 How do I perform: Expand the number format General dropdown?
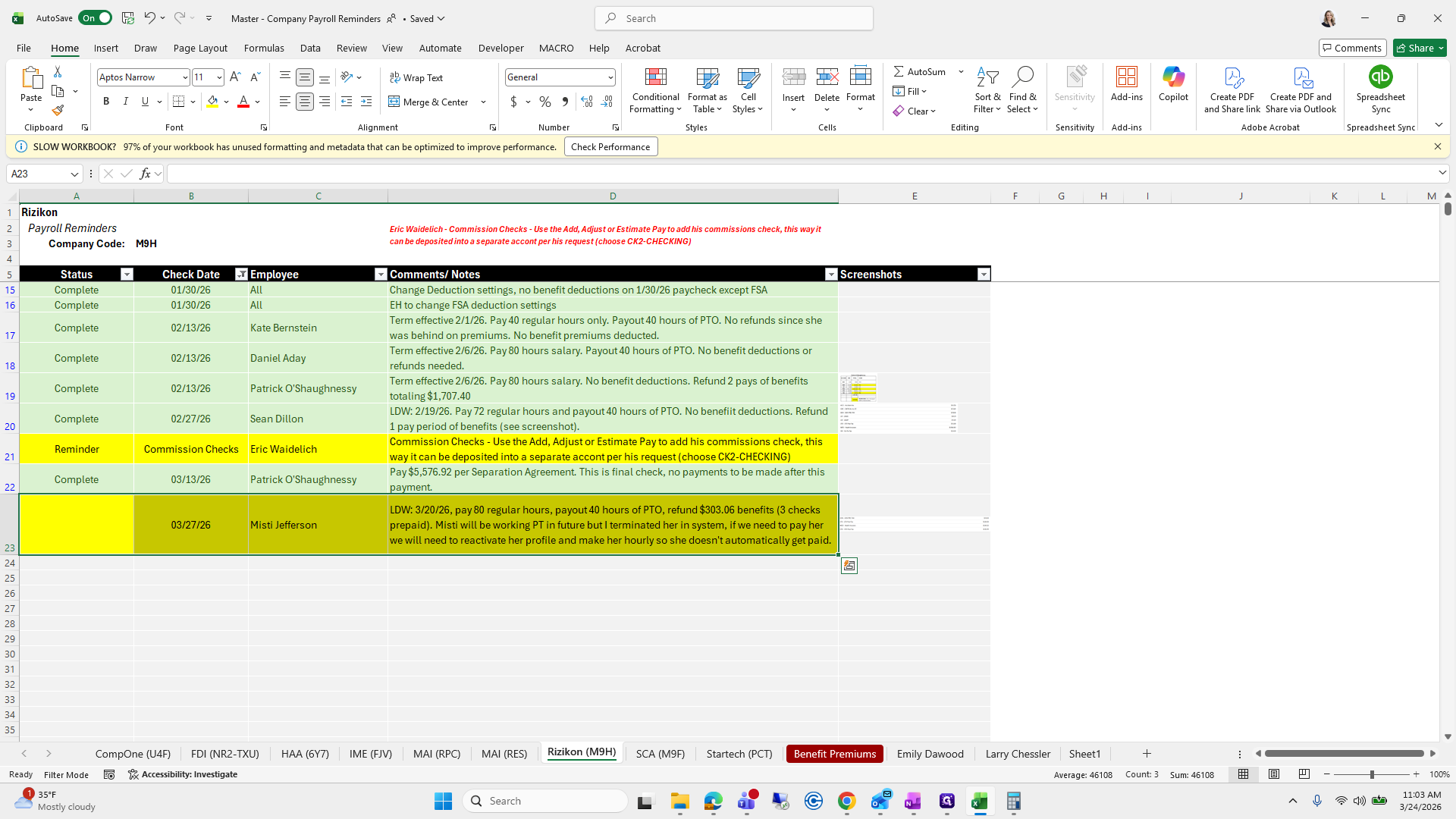[610, 77]
